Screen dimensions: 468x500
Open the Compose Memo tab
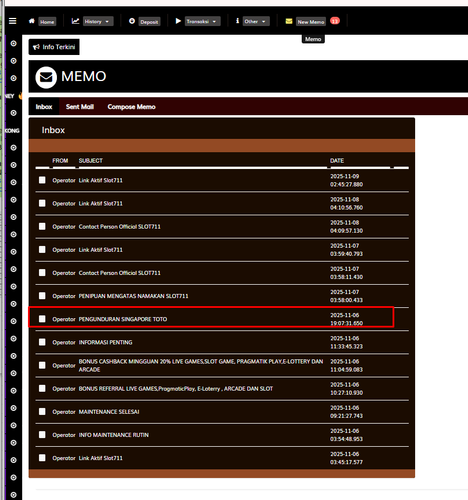[131, 107]
